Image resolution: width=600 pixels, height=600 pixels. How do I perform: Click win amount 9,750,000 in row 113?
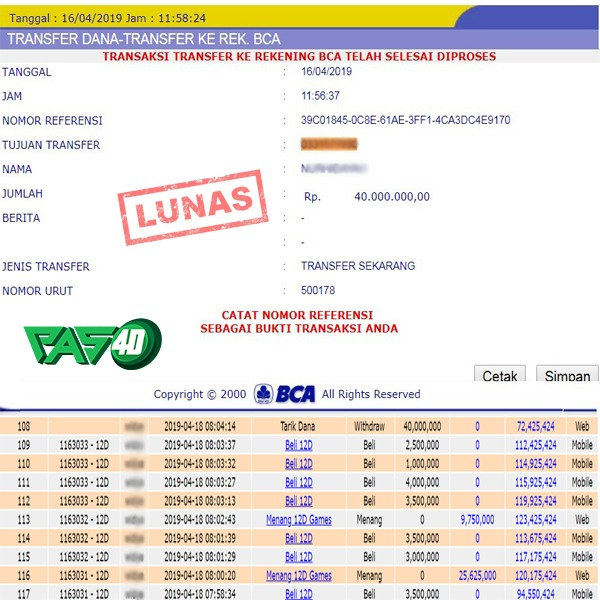(x=477, y=520)
